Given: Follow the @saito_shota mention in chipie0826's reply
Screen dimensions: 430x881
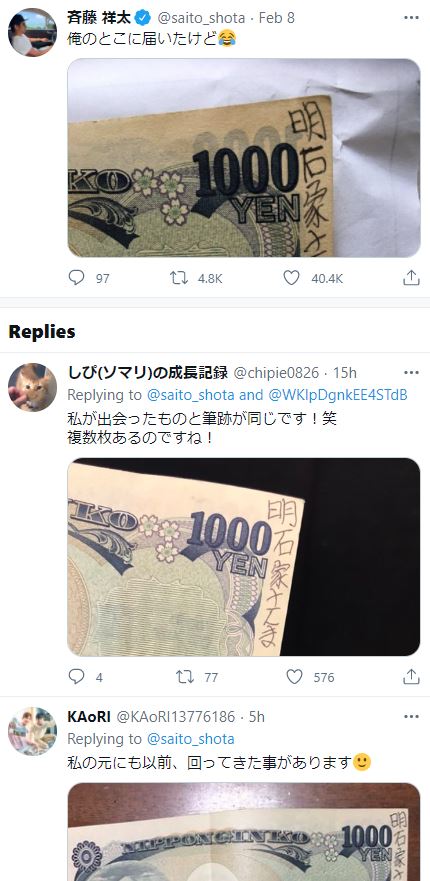Looking at the screenshot, I should coord(191,395).
